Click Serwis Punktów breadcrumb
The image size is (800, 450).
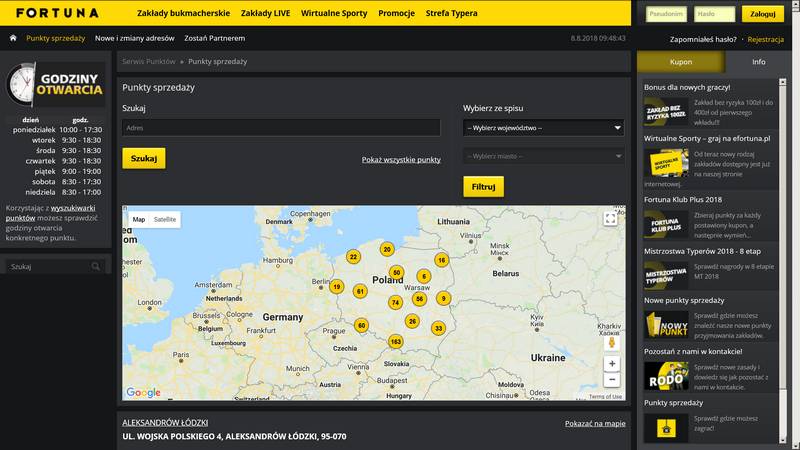(148, 61)
